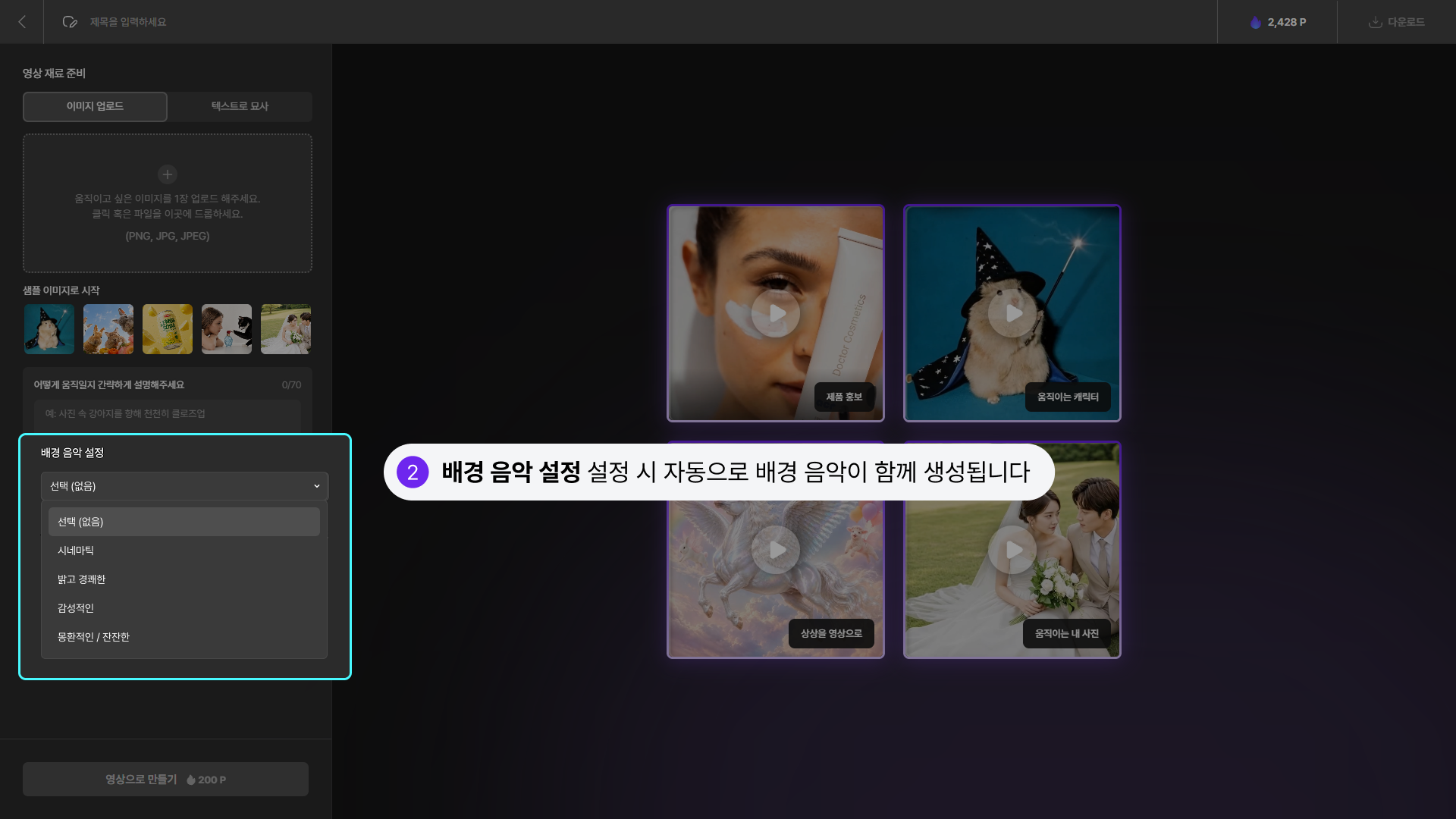
Task: Play the 움직이는 내 사진 wedding video
Action: (x=1012, y=550)
